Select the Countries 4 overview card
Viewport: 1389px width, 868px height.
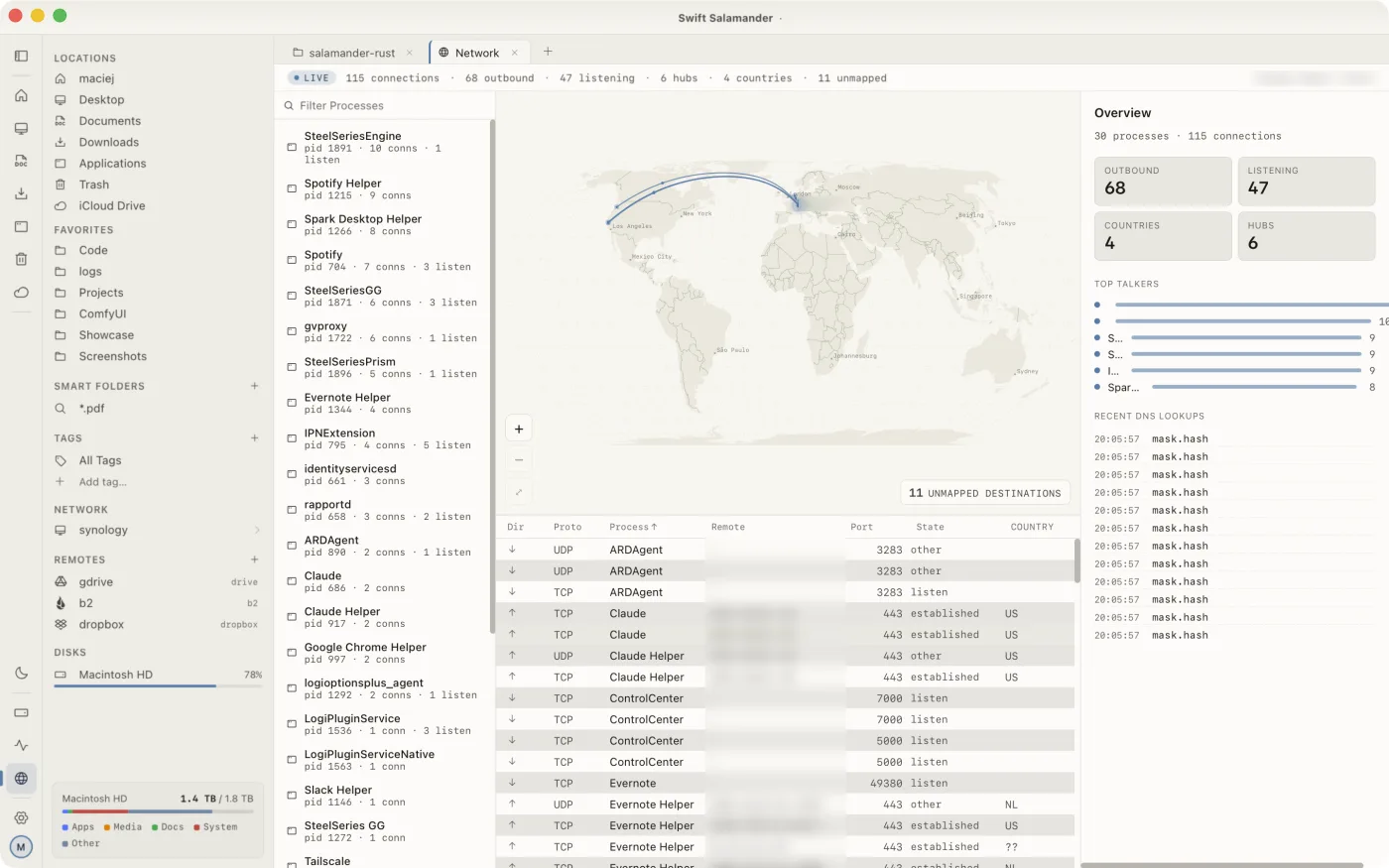pyautogui.click(x=1163, y=236)
